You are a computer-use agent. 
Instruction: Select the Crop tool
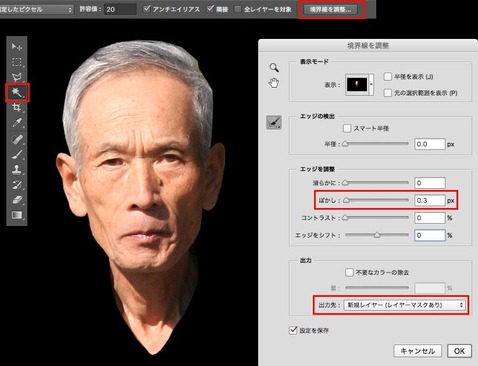pos(17,107)
